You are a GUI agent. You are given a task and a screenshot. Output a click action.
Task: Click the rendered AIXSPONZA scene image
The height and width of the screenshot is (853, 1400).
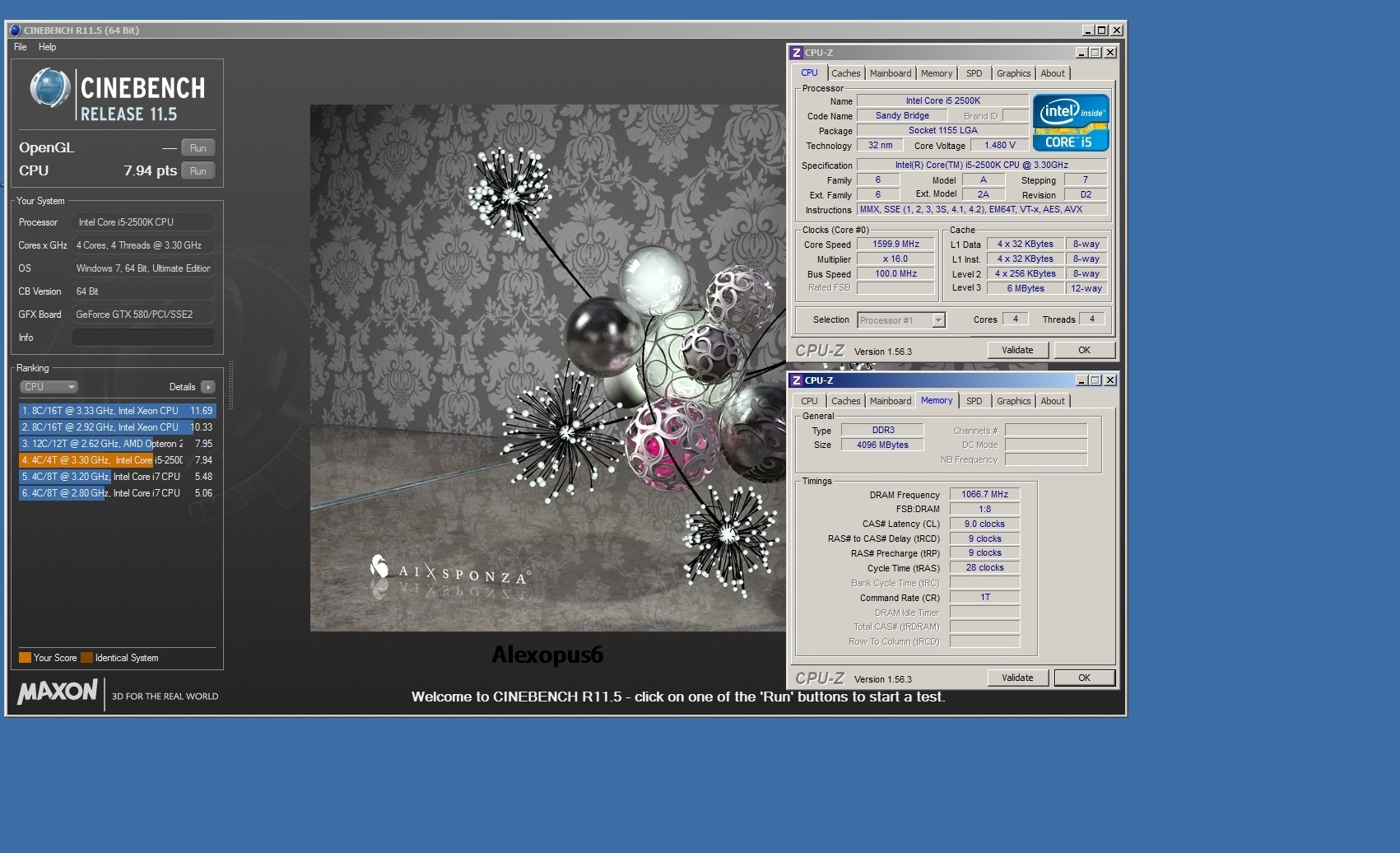547,368
